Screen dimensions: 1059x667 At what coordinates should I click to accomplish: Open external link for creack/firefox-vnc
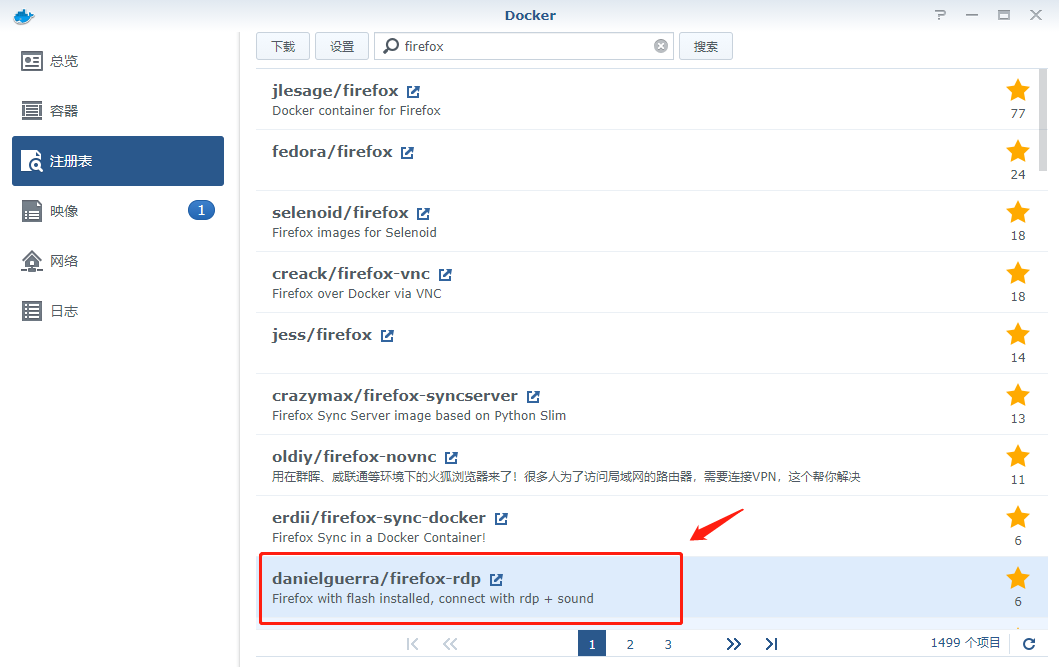tap(445, 275)
